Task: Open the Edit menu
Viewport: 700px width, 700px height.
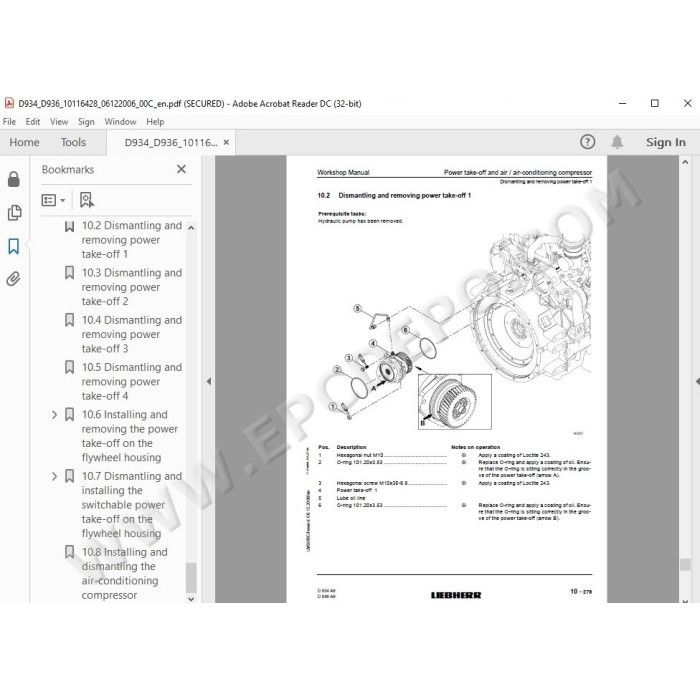Action: 33,121
